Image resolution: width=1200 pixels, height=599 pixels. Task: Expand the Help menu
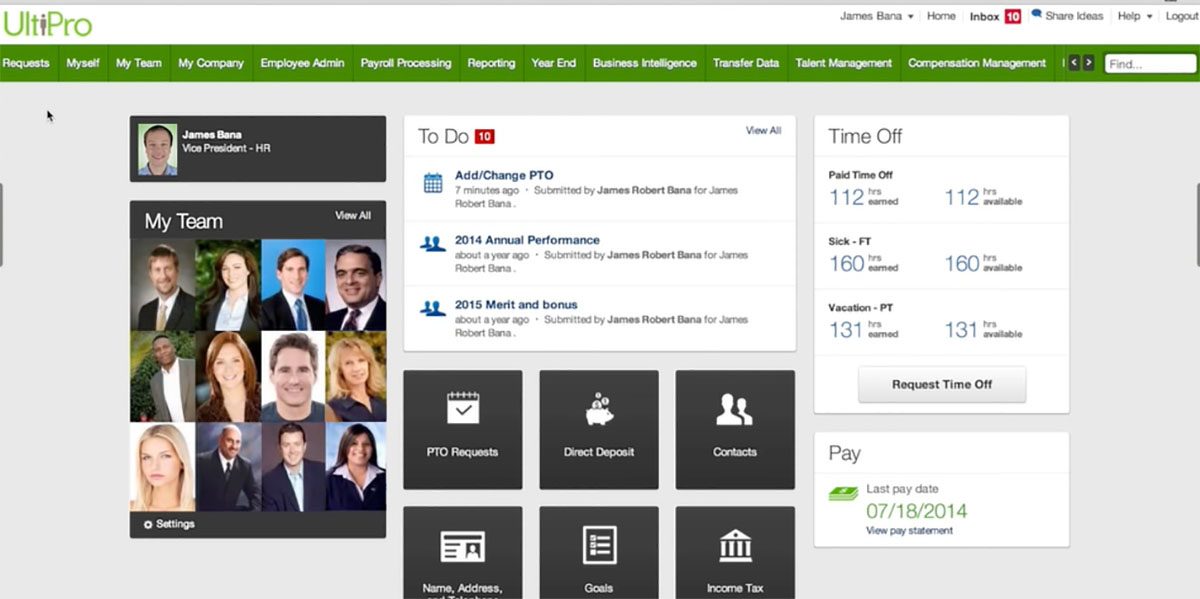pos(1131,16)
